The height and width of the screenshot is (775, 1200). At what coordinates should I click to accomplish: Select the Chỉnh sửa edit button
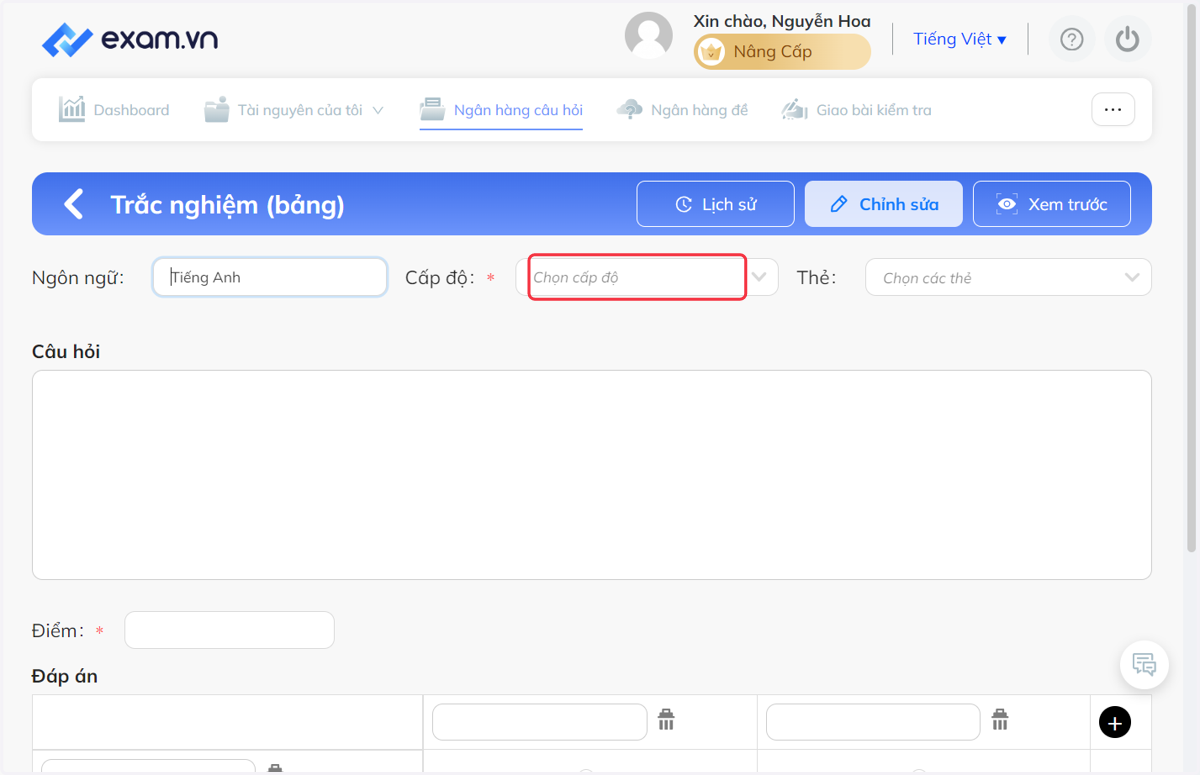[x=884, y=204]
